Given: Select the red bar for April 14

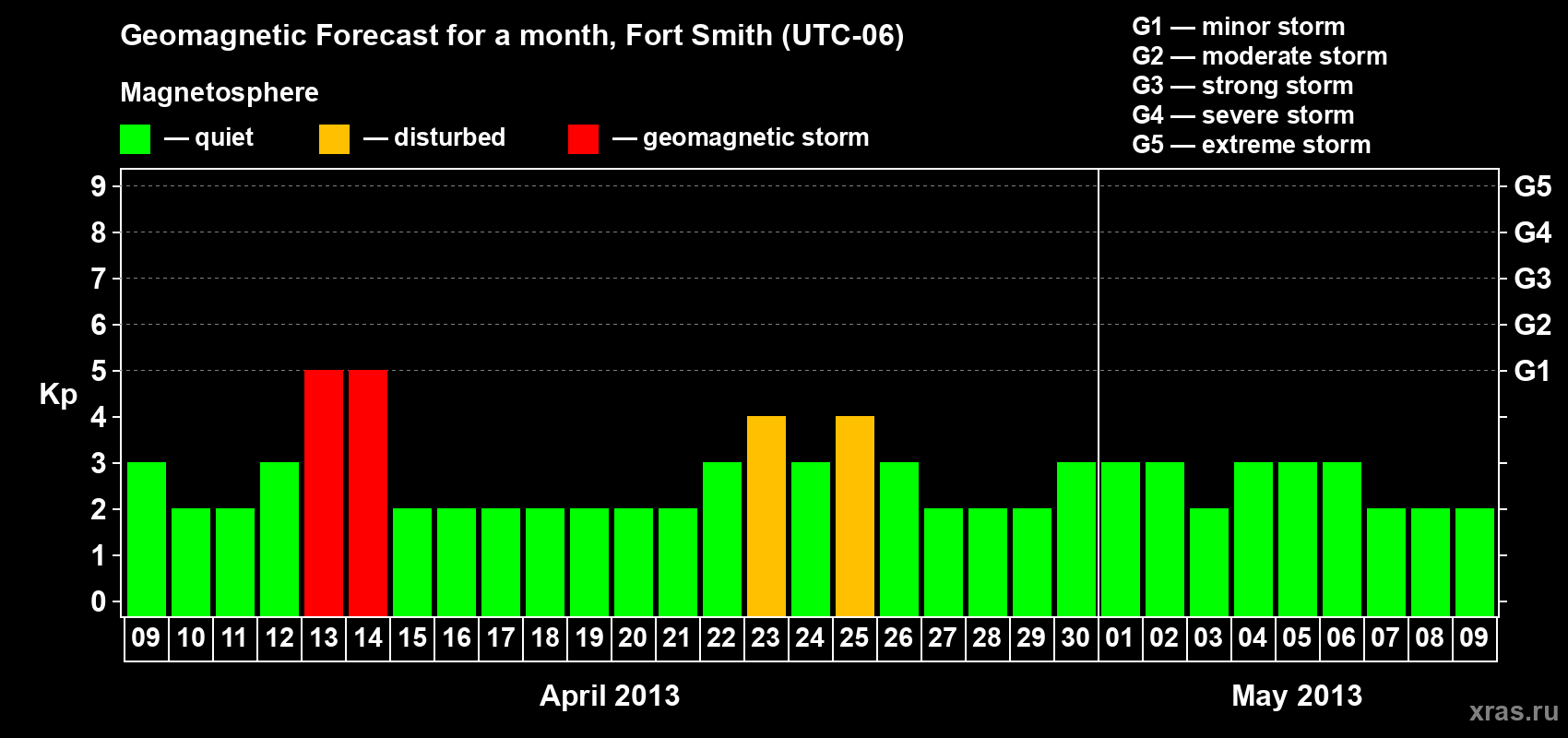Looking at the screenshot, I should (368, 494).
